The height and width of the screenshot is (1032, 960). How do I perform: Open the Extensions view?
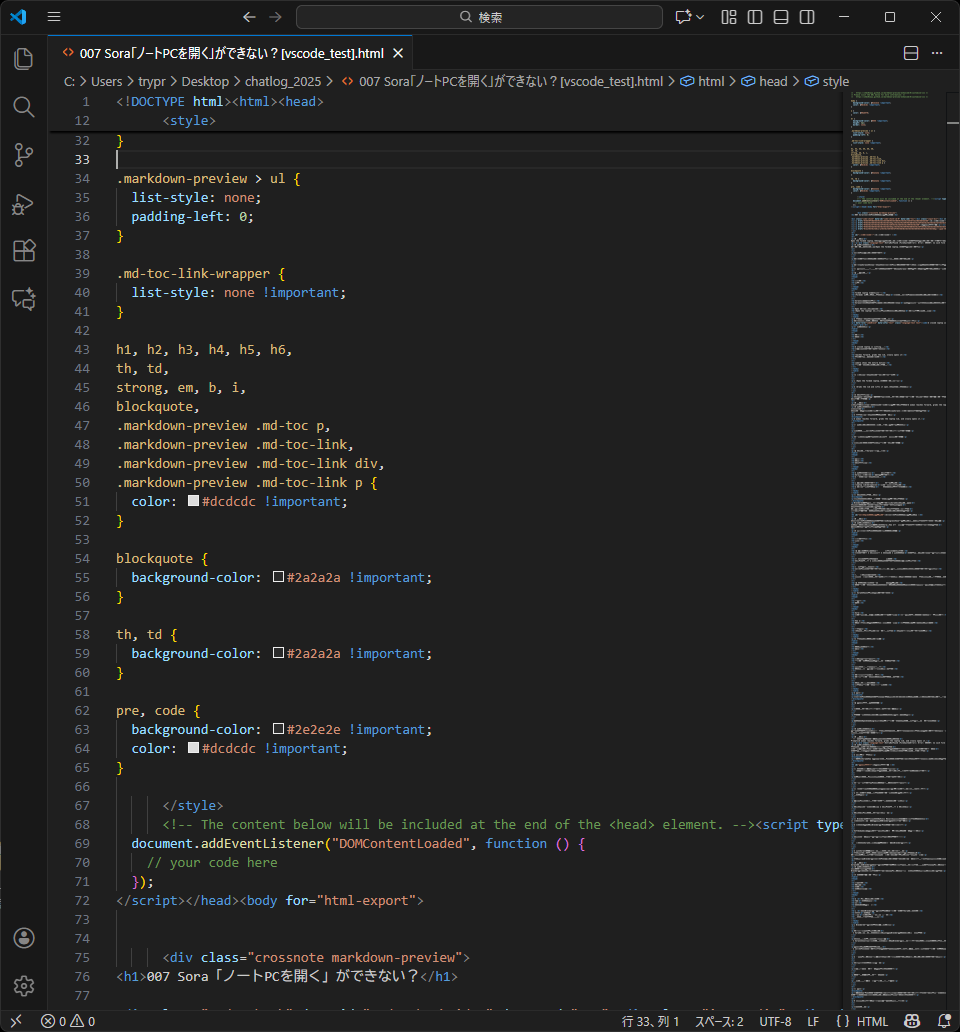[24, 250]
